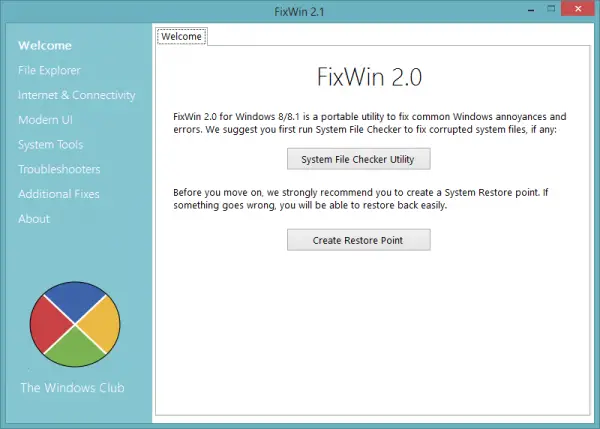
Task: Select the Welcome tab
Action: pyautogui.click(x=181, y=36)
